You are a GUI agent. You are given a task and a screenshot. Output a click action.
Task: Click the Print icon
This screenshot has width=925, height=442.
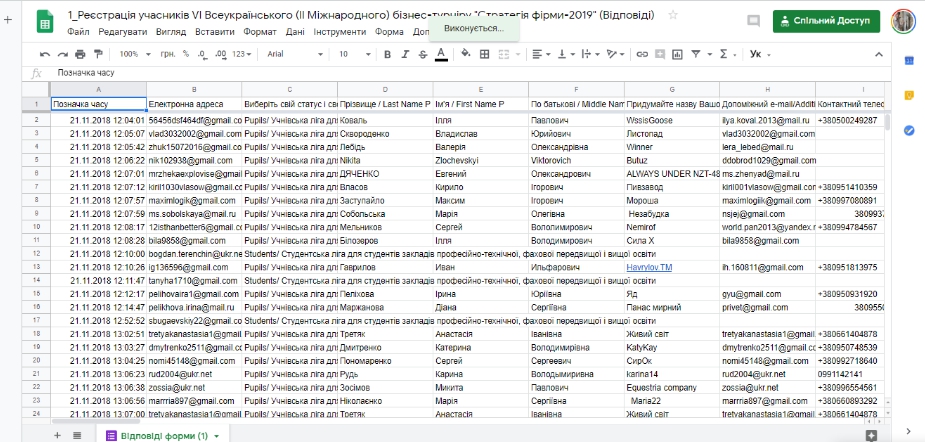coord(81,54)
